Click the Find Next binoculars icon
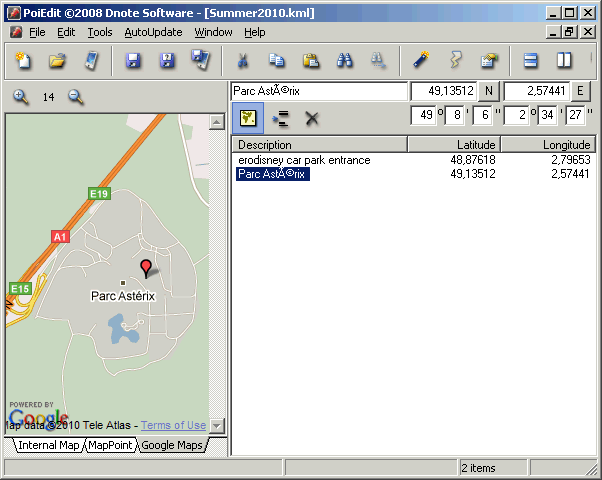This screenshot has height=480, width=602. tap(378, 61)
